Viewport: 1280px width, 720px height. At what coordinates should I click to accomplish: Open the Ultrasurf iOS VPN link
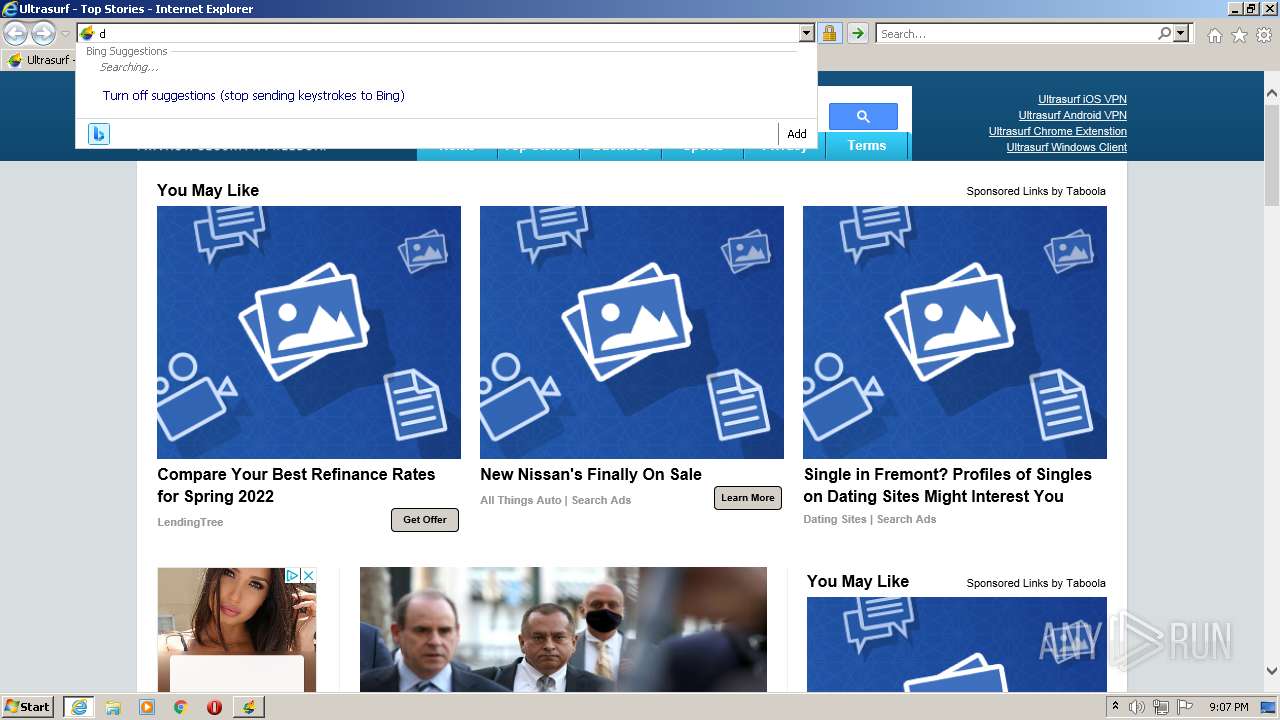[x=1082, y=99]
